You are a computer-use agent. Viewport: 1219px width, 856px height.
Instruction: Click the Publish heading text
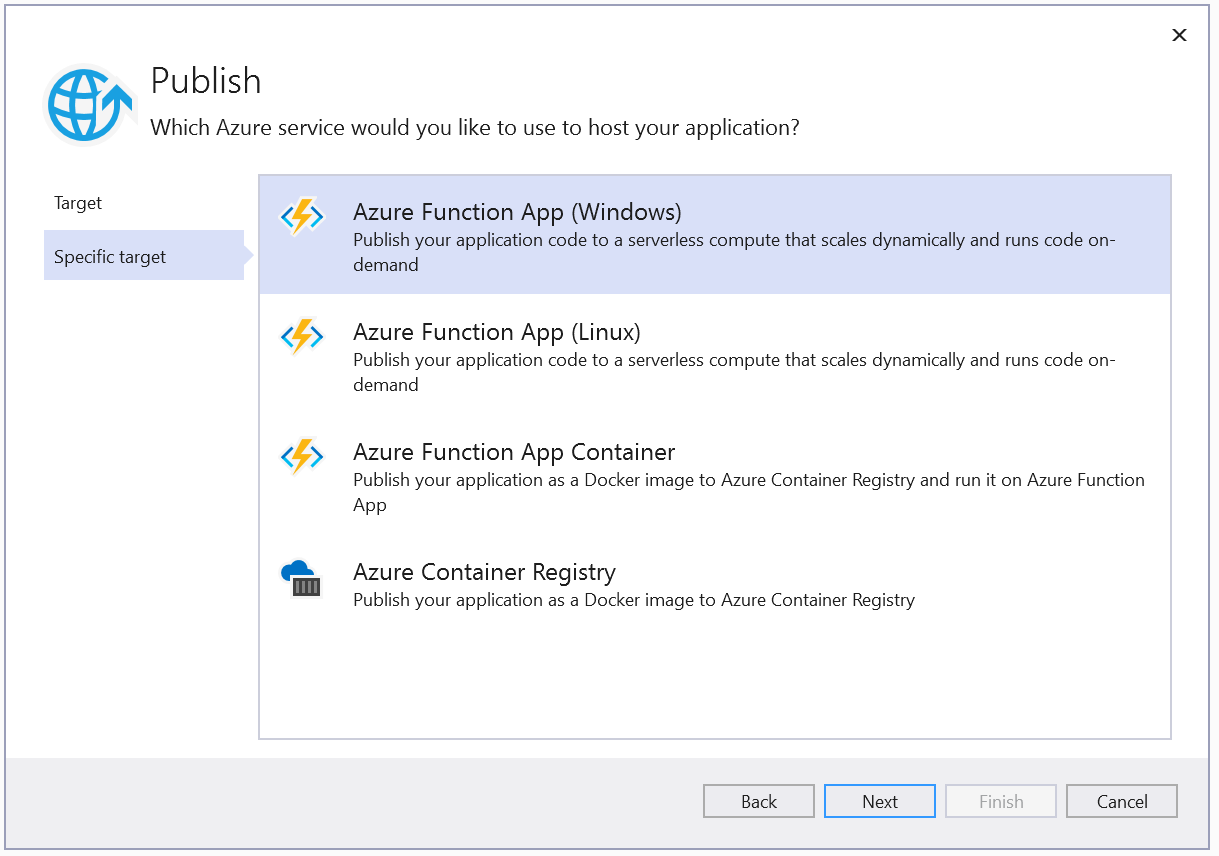pyautogui.click(x=206, y=82)
